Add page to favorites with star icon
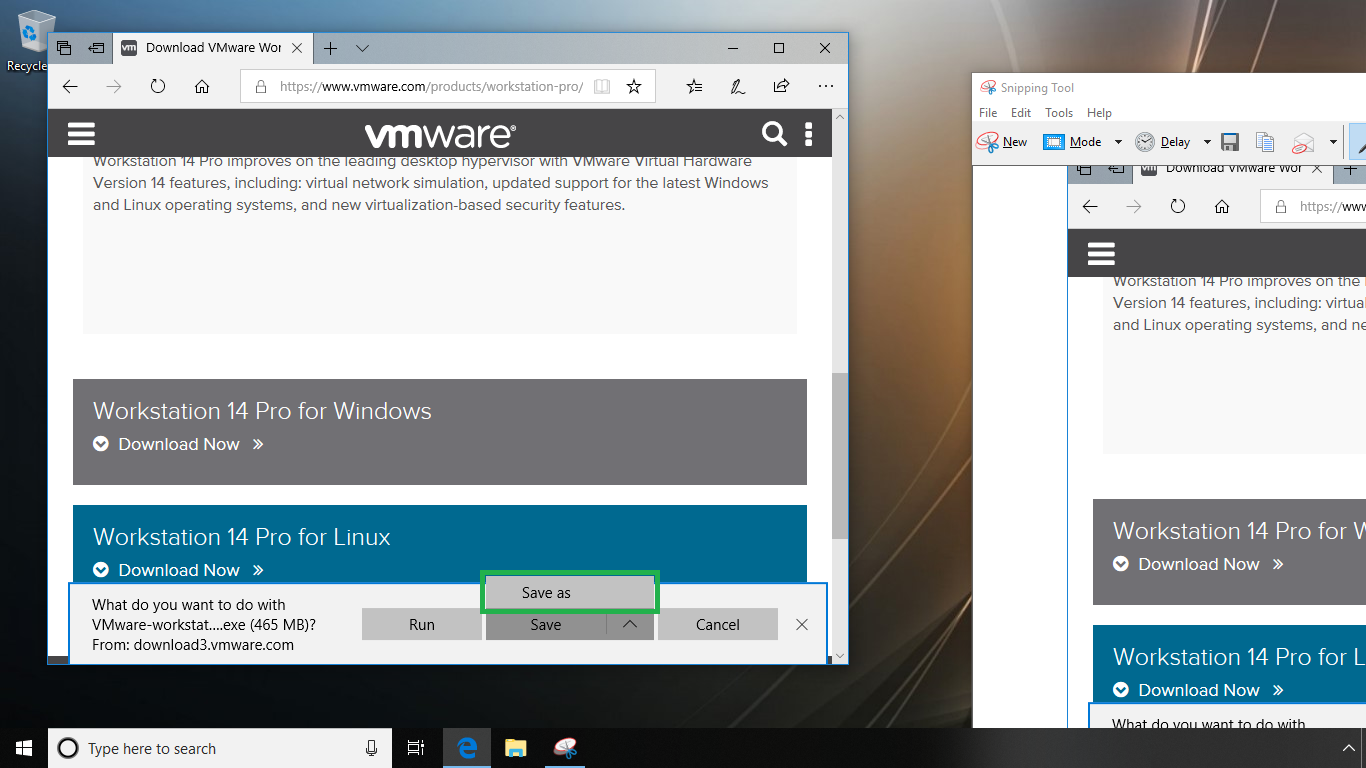1366x768 pixels. click(634, 87)
